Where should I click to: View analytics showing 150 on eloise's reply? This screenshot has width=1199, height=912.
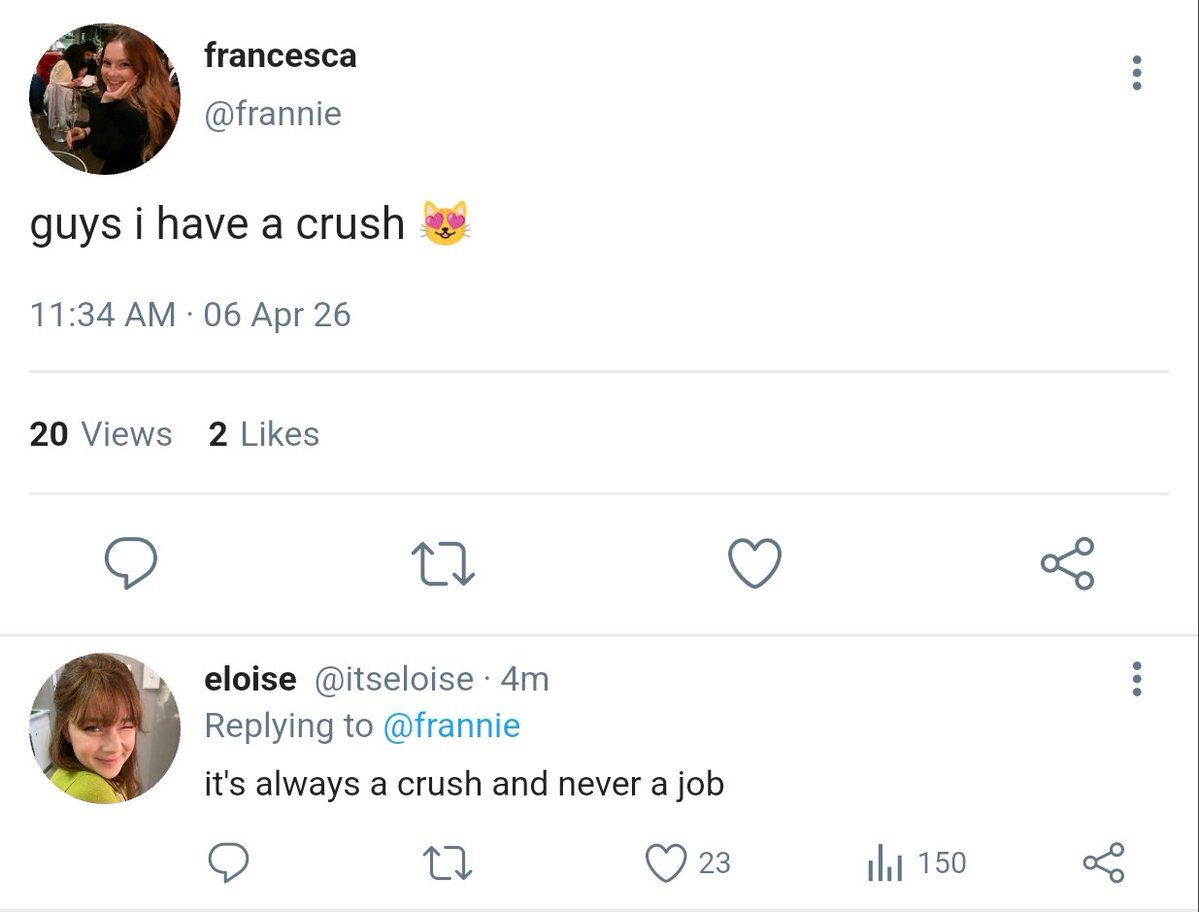click(916, 862)
